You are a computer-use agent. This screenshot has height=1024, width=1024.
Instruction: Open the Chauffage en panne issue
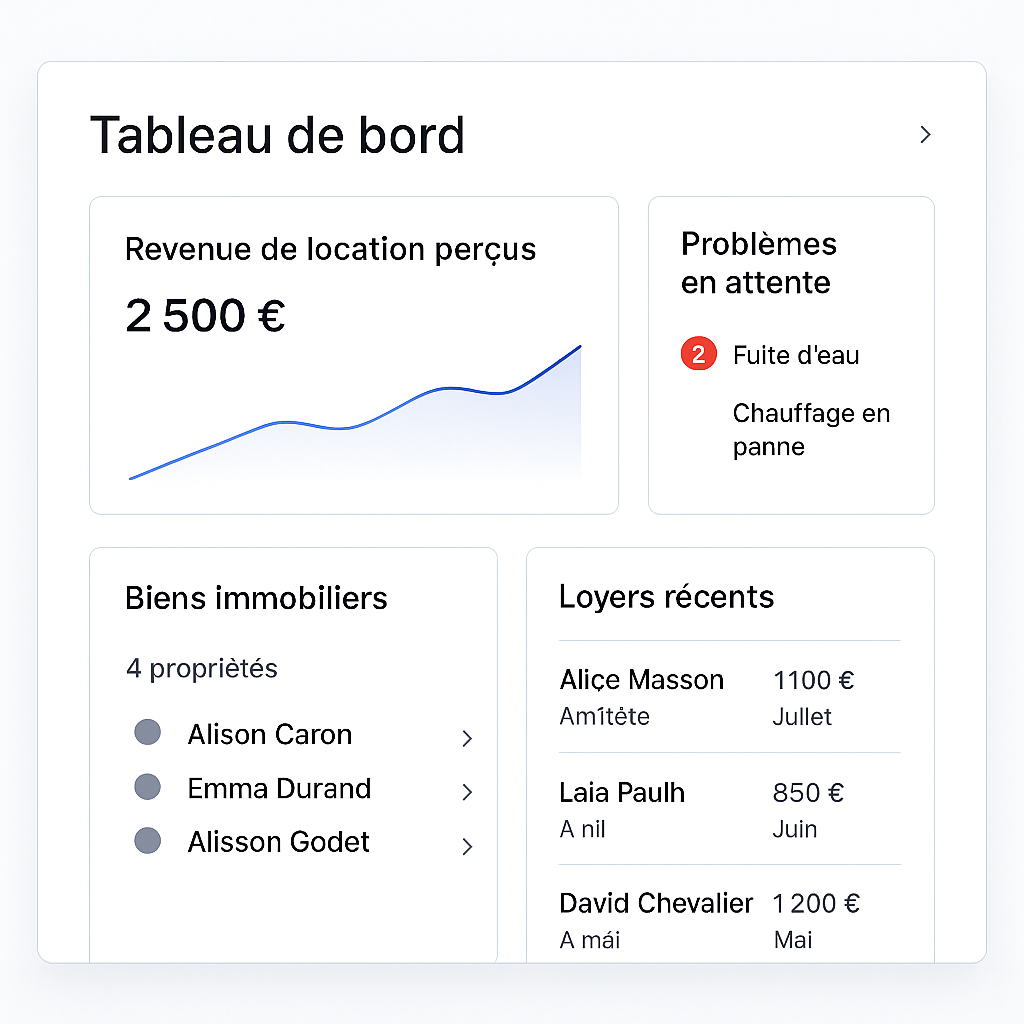(x=810, y=429)
